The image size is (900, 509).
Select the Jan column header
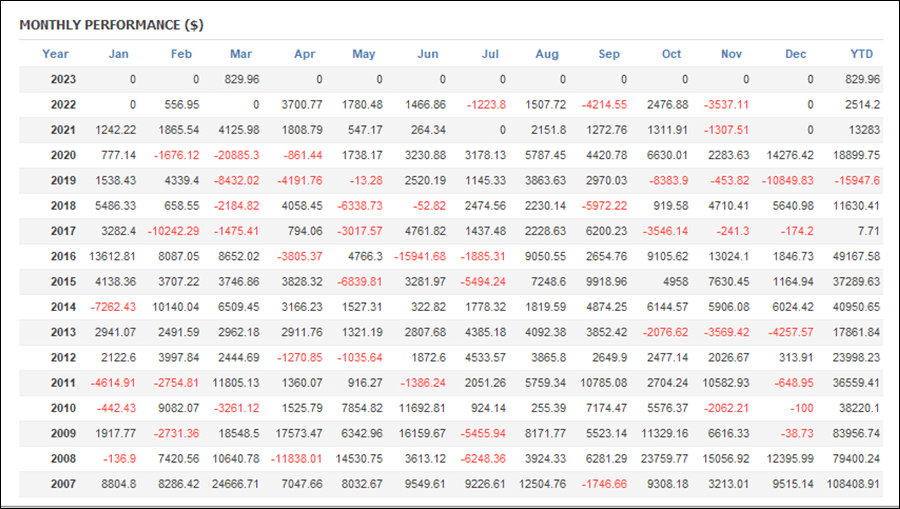pyautogui.click(x=118, y=54)
